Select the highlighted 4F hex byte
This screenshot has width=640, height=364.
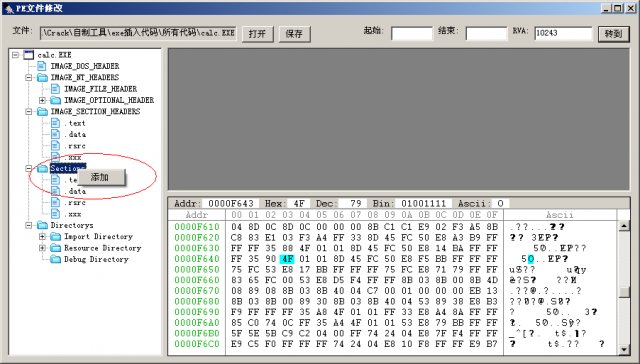tap(287, 259)
